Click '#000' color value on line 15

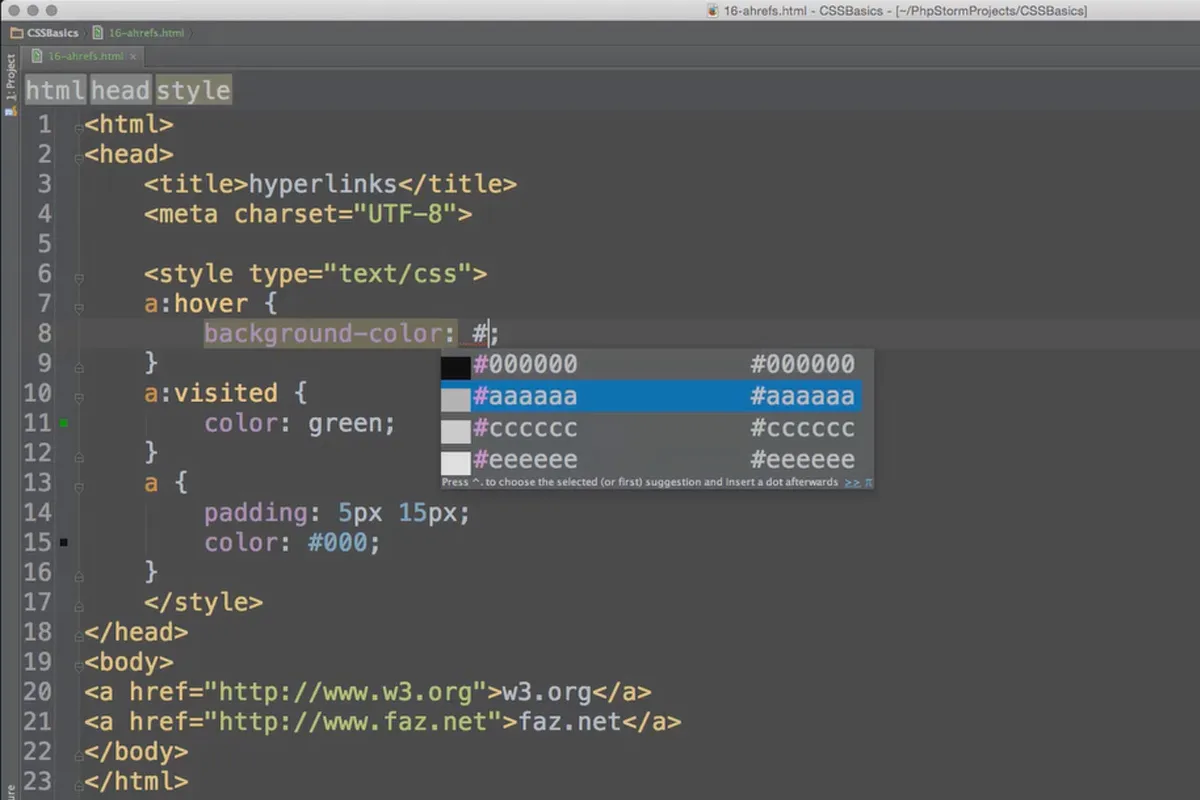[x=337, y=543]
